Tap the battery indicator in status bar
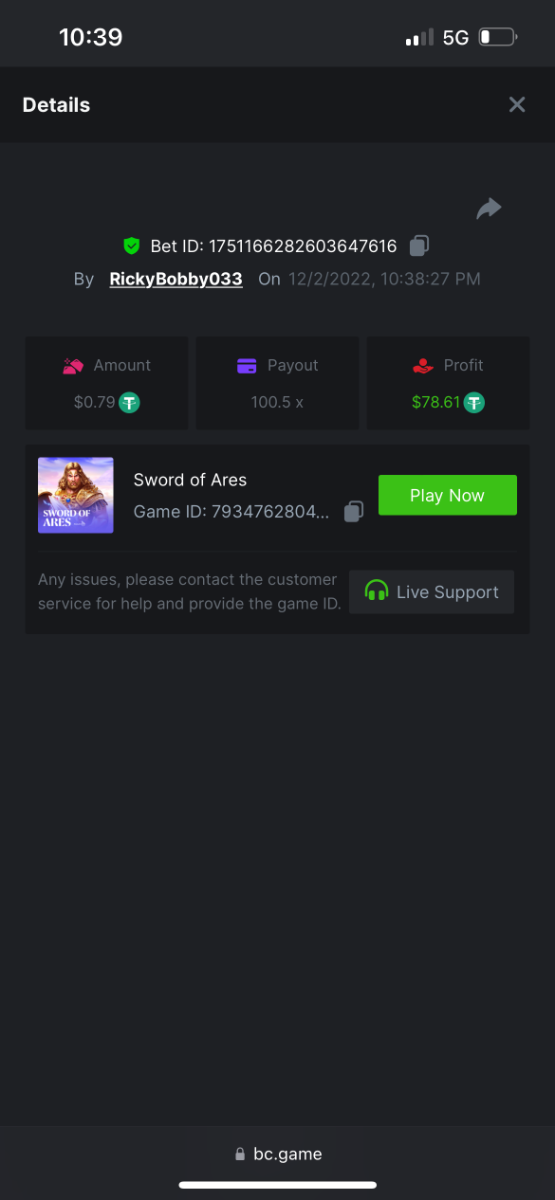Screen dimensions: 555x1200 click(498, 38)
